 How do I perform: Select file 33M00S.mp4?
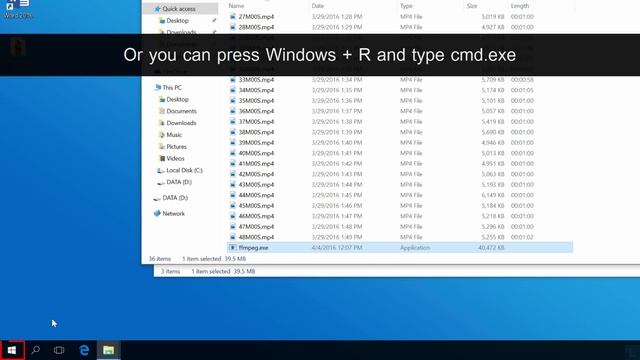click(256, 80)
